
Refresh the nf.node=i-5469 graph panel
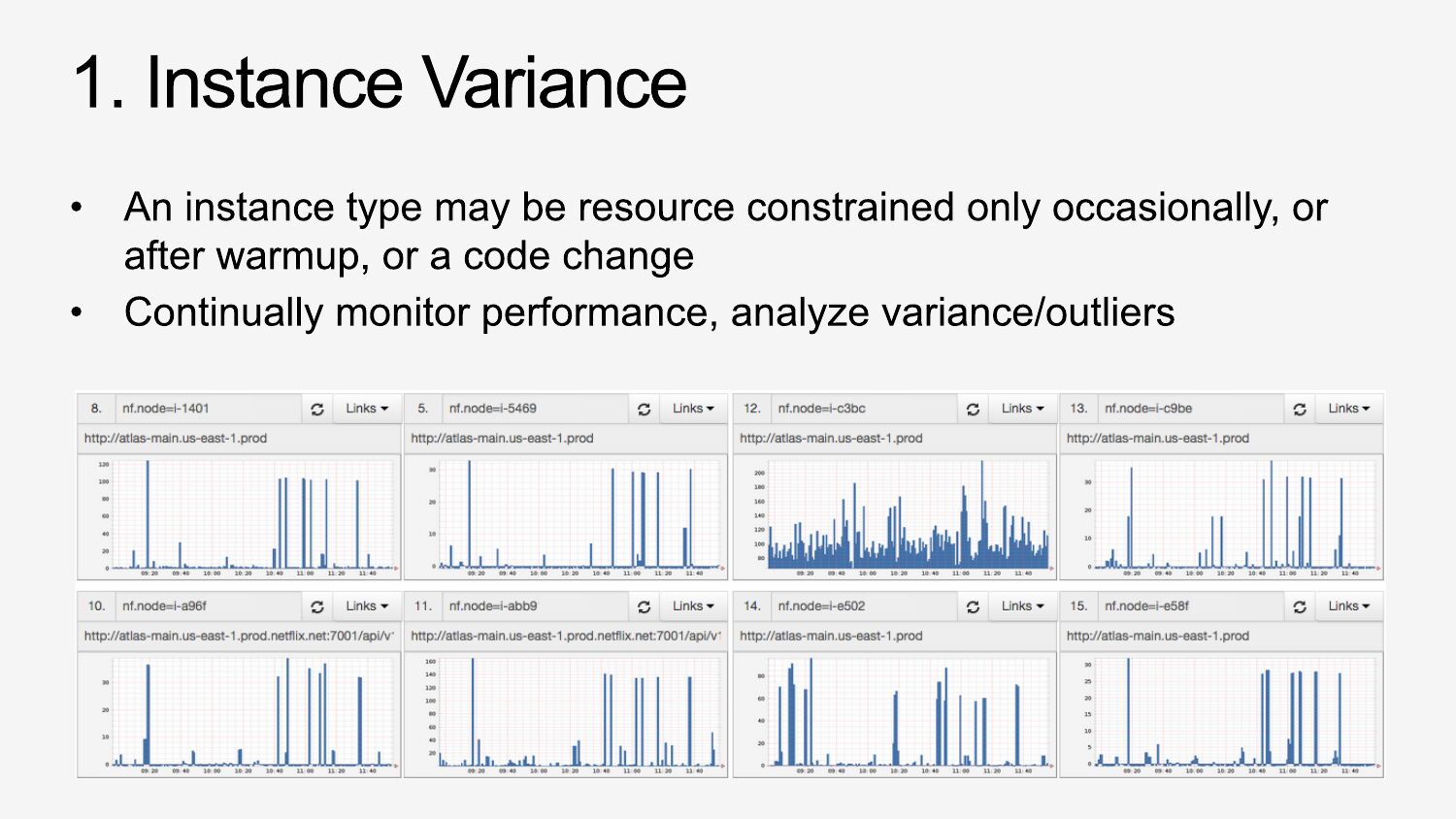(644, 409)
